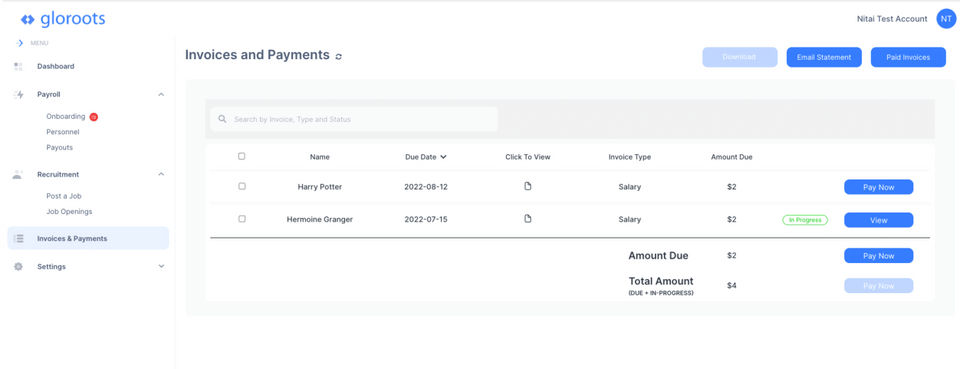The image size is (960, 369).
Task: Expand the Settings section chevron
Action: point(161,267)
